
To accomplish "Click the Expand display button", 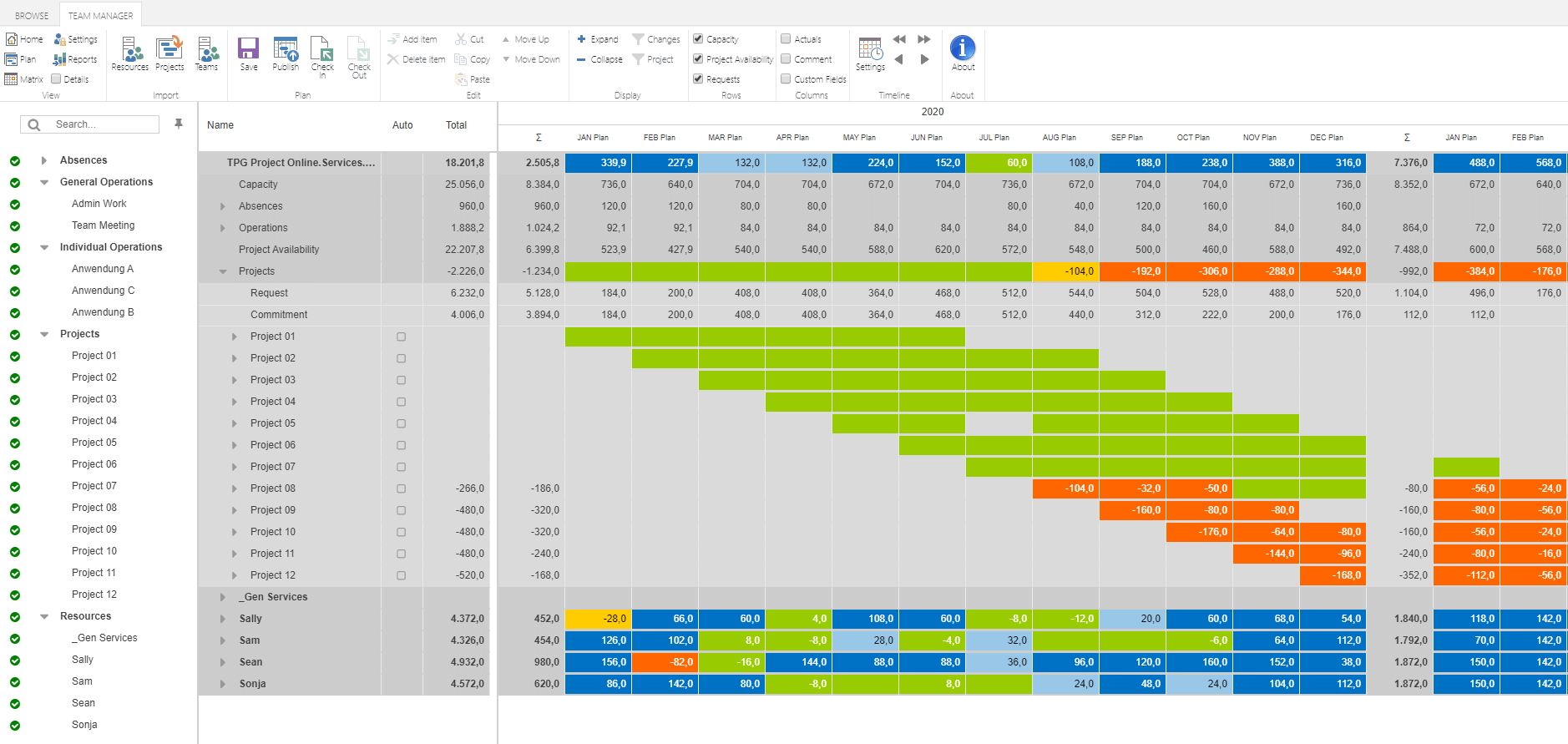I will click(x=598, y=39).
